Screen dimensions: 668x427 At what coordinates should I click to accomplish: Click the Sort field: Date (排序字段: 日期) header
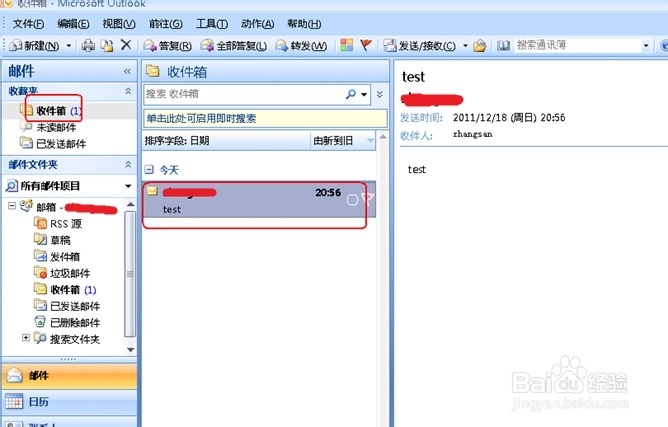point(226,141)
